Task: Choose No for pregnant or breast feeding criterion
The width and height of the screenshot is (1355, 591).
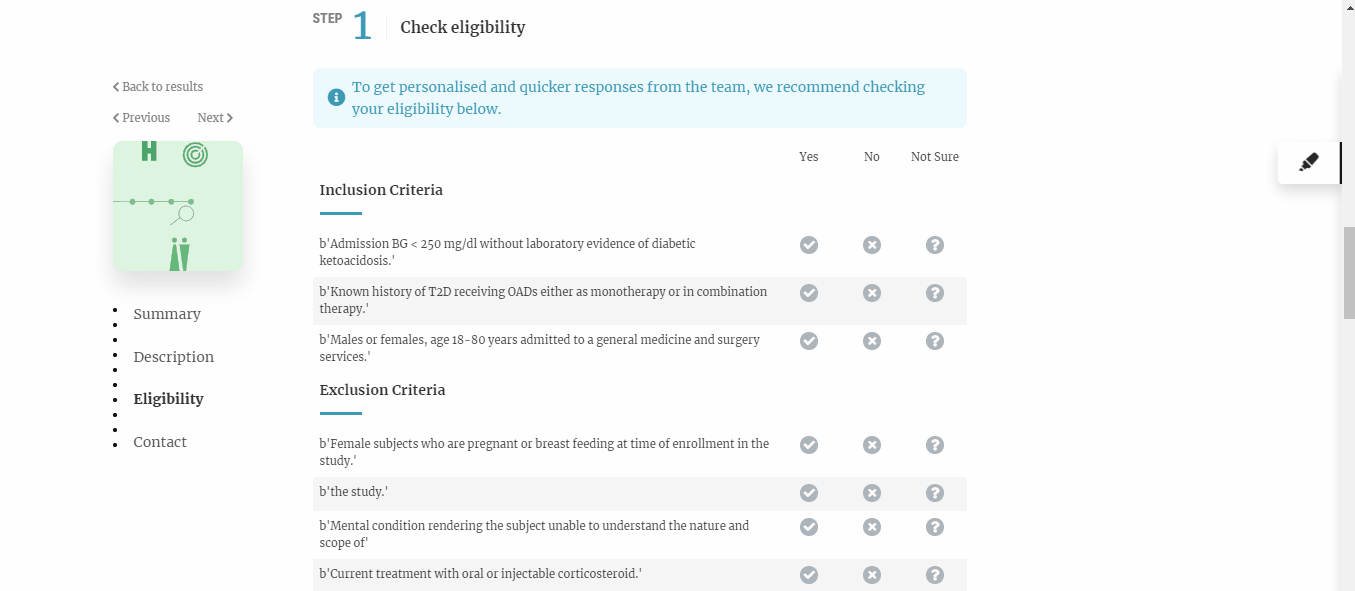Action: pos(872,445)
